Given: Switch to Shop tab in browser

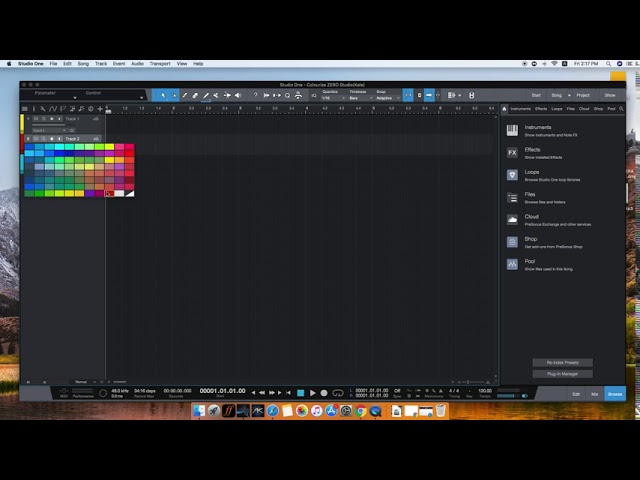Looking at the screenshot, I should click(598, 109).
